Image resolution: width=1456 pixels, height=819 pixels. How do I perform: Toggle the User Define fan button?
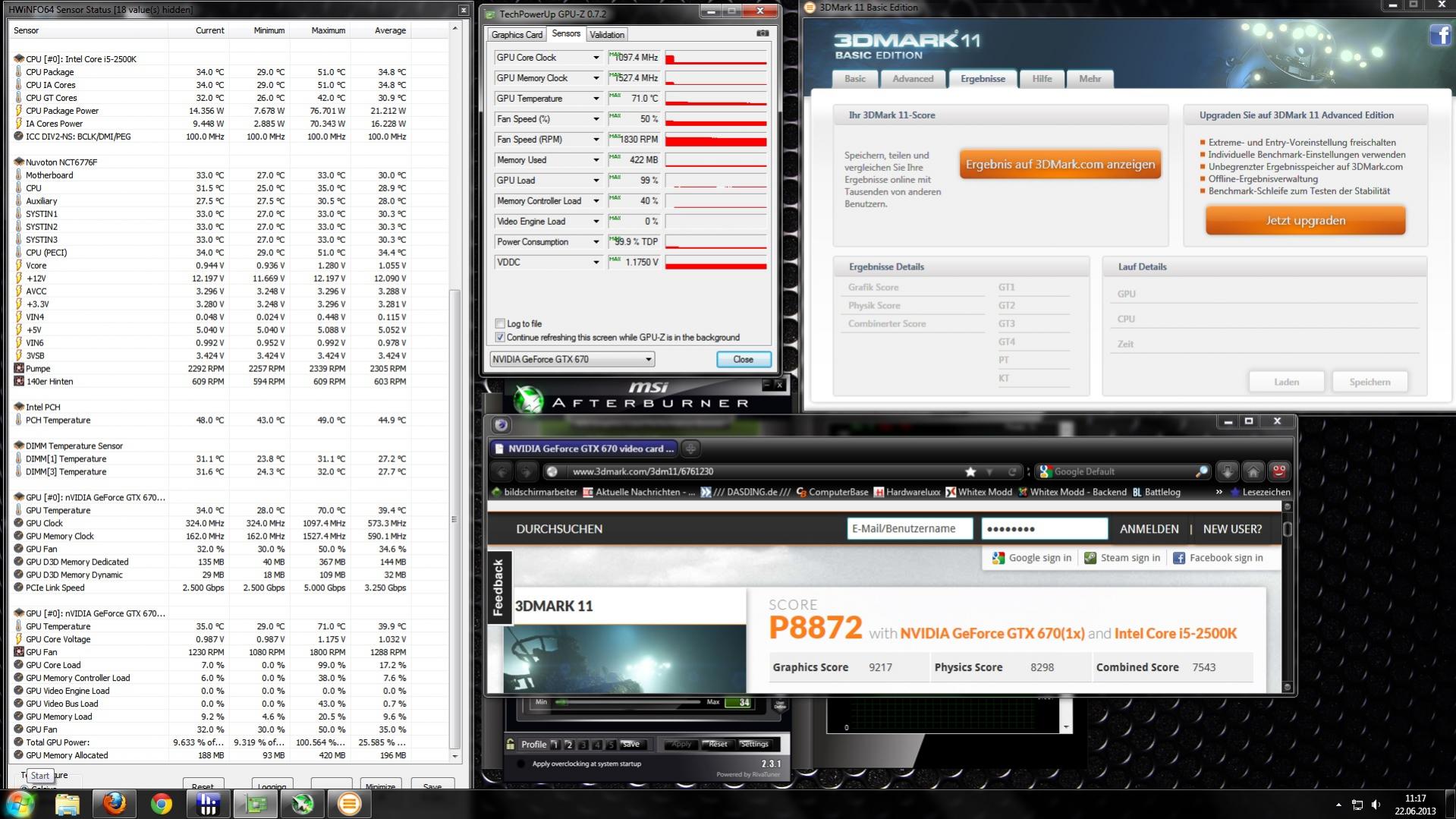(779, 705)
